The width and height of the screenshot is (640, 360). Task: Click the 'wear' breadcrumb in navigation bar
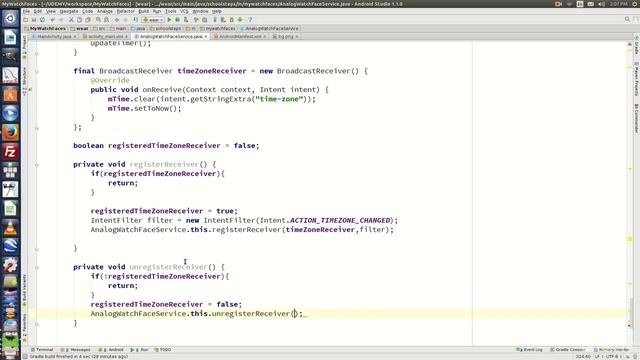point(79,29)
